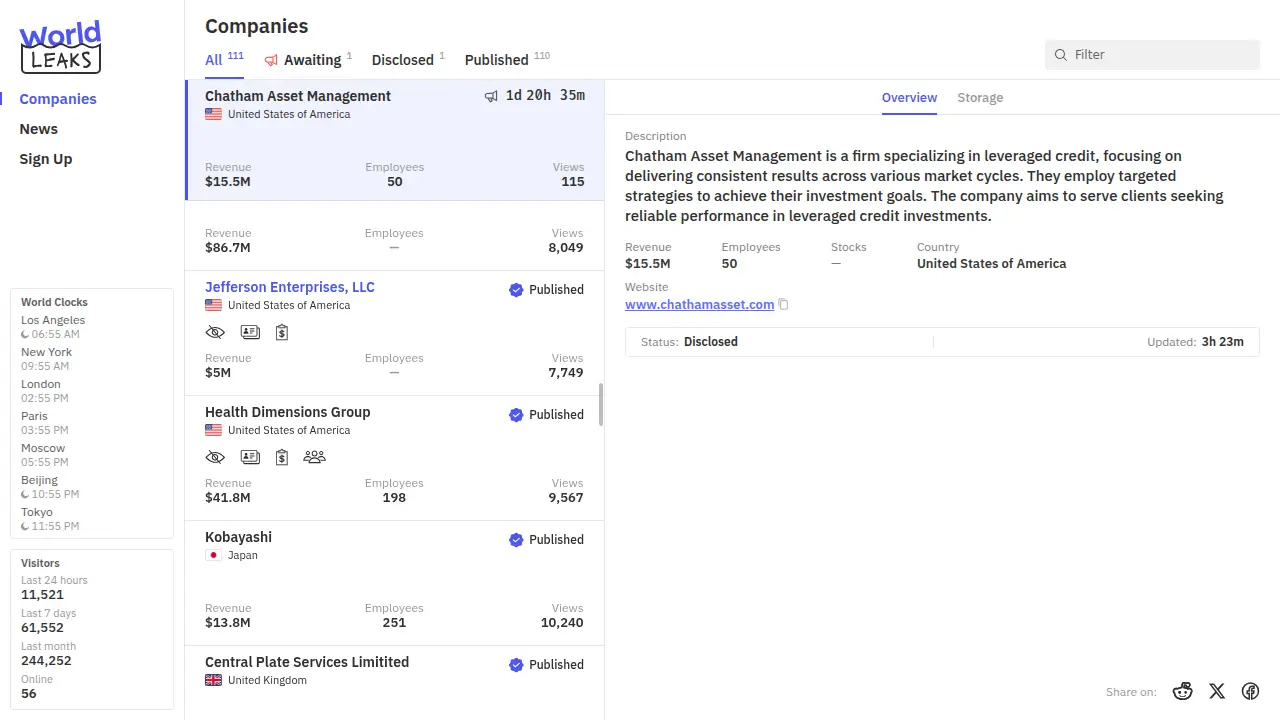This screenshot has width=1280, height=720.
Task: Open the Overview tab in details panel
Action: click(909, 98)
